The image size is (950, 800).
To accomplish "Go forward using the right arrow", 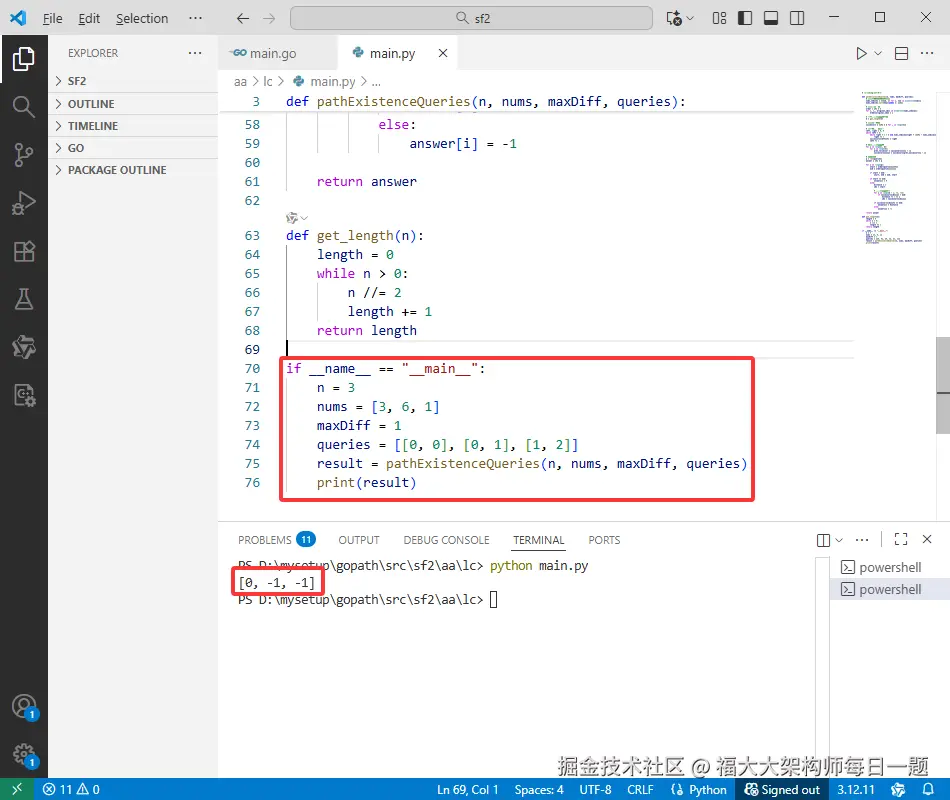I will click(x=269, y=18).
